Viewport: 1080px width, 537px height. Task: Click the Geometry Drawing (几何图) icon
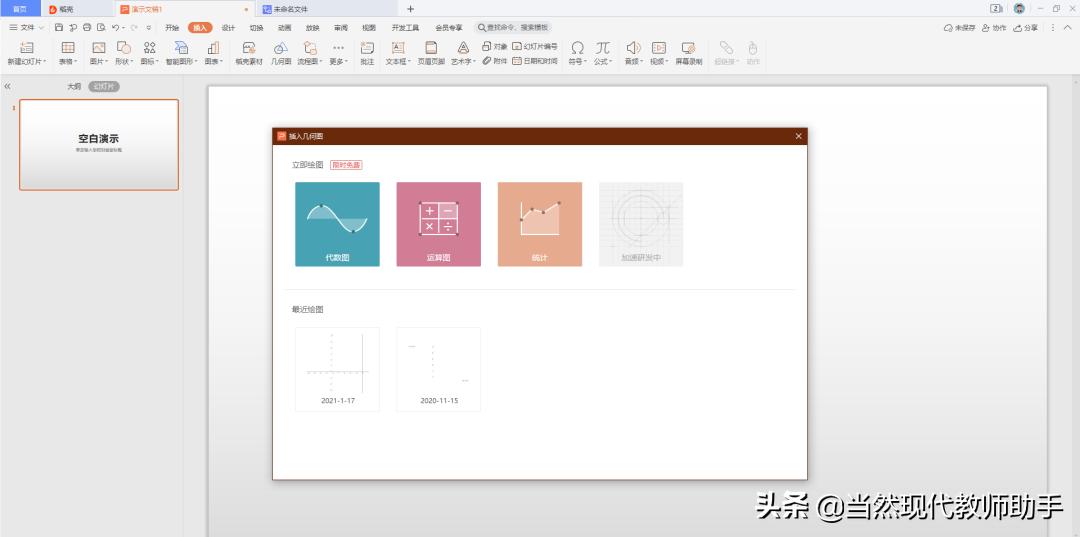click(x=281, y=48)
